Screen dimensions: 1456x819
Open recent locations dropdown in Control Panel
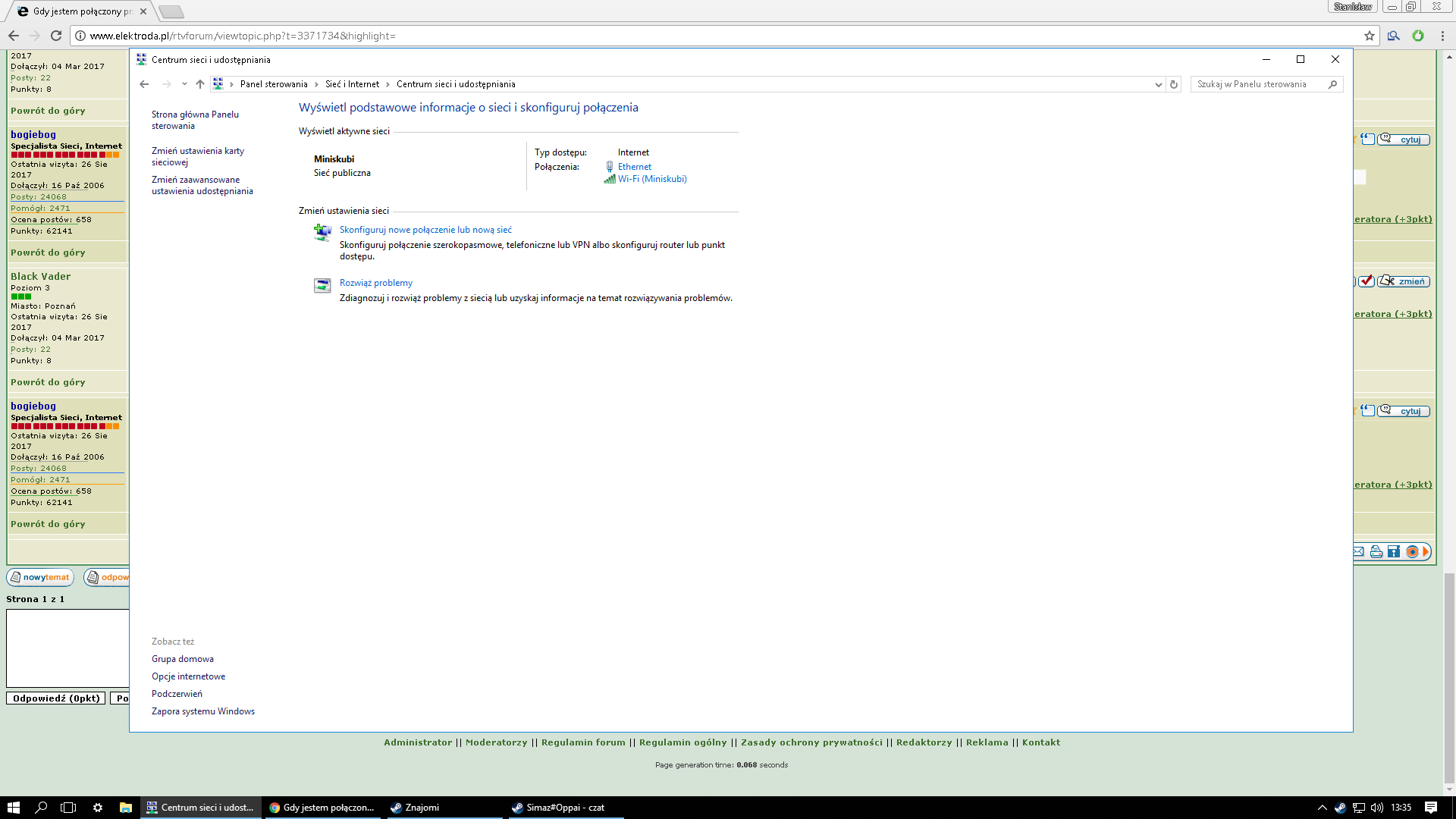coord(184,84)
